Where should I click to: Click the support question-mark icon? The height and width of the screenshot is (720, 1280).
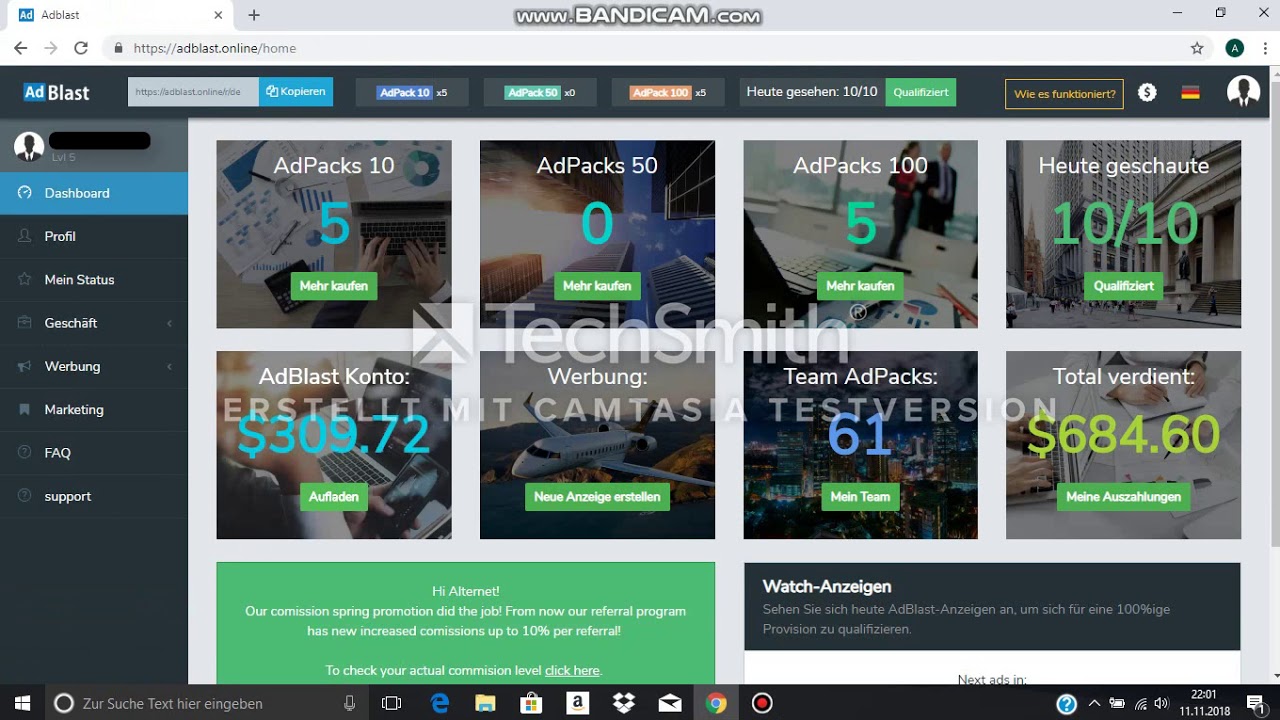coord(24,496)
